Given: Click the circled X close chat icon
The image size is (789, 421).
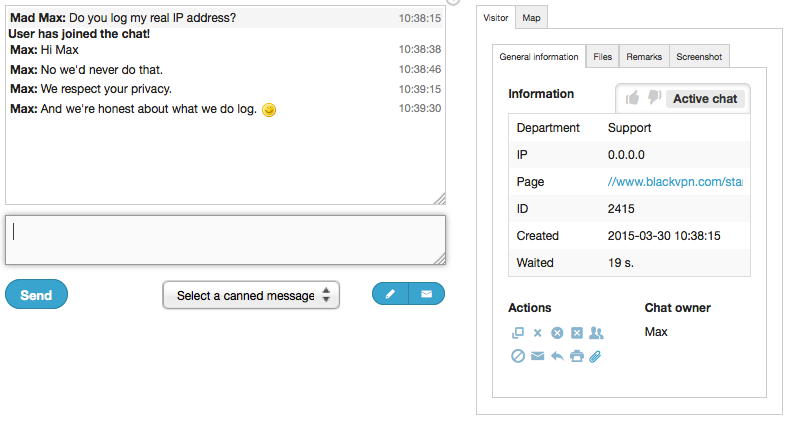Looking at the screenshot, I should tap(557, 333).
